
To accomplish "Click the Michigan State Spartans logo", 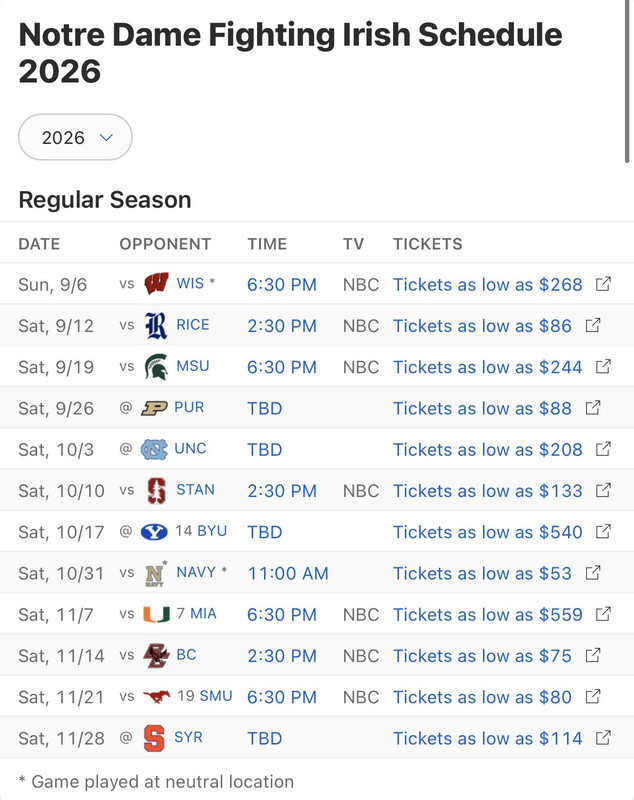I will click(x=156, y=366).
